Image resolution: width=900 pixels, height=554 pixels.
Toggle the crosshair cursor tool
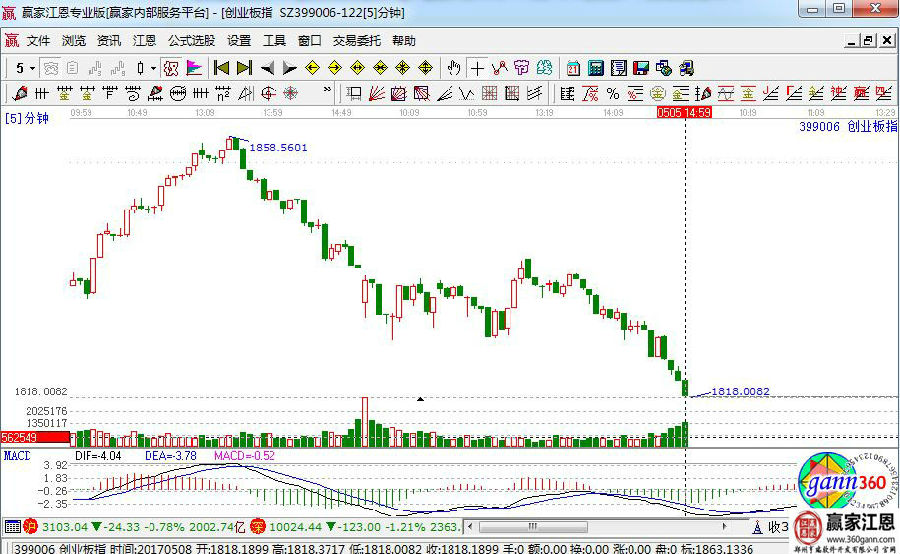(478, 68)
